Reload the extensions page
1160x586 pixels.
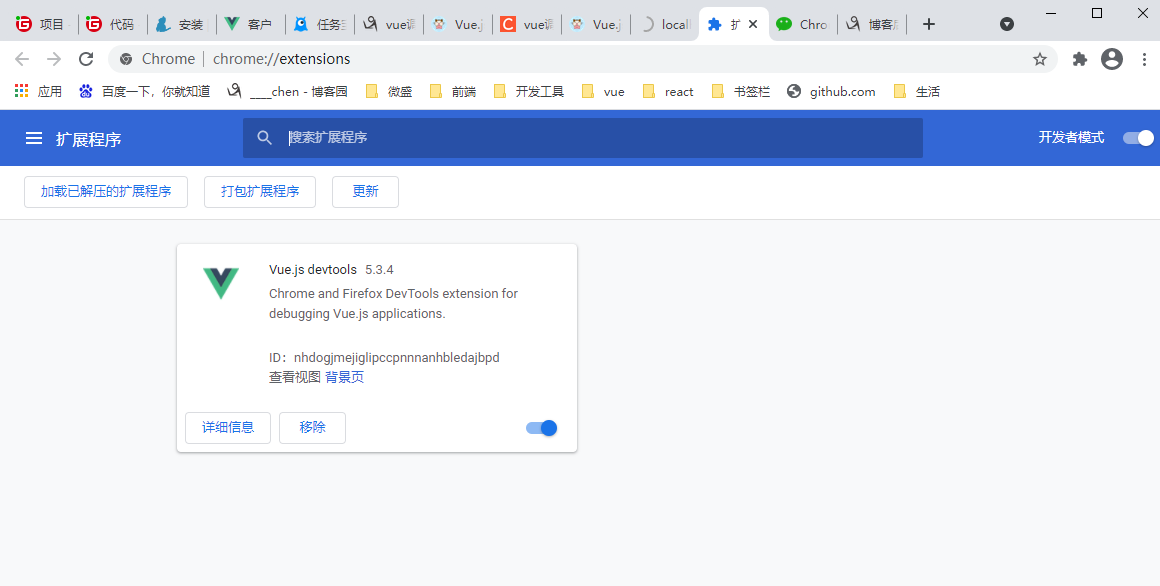tap(87, 59)
